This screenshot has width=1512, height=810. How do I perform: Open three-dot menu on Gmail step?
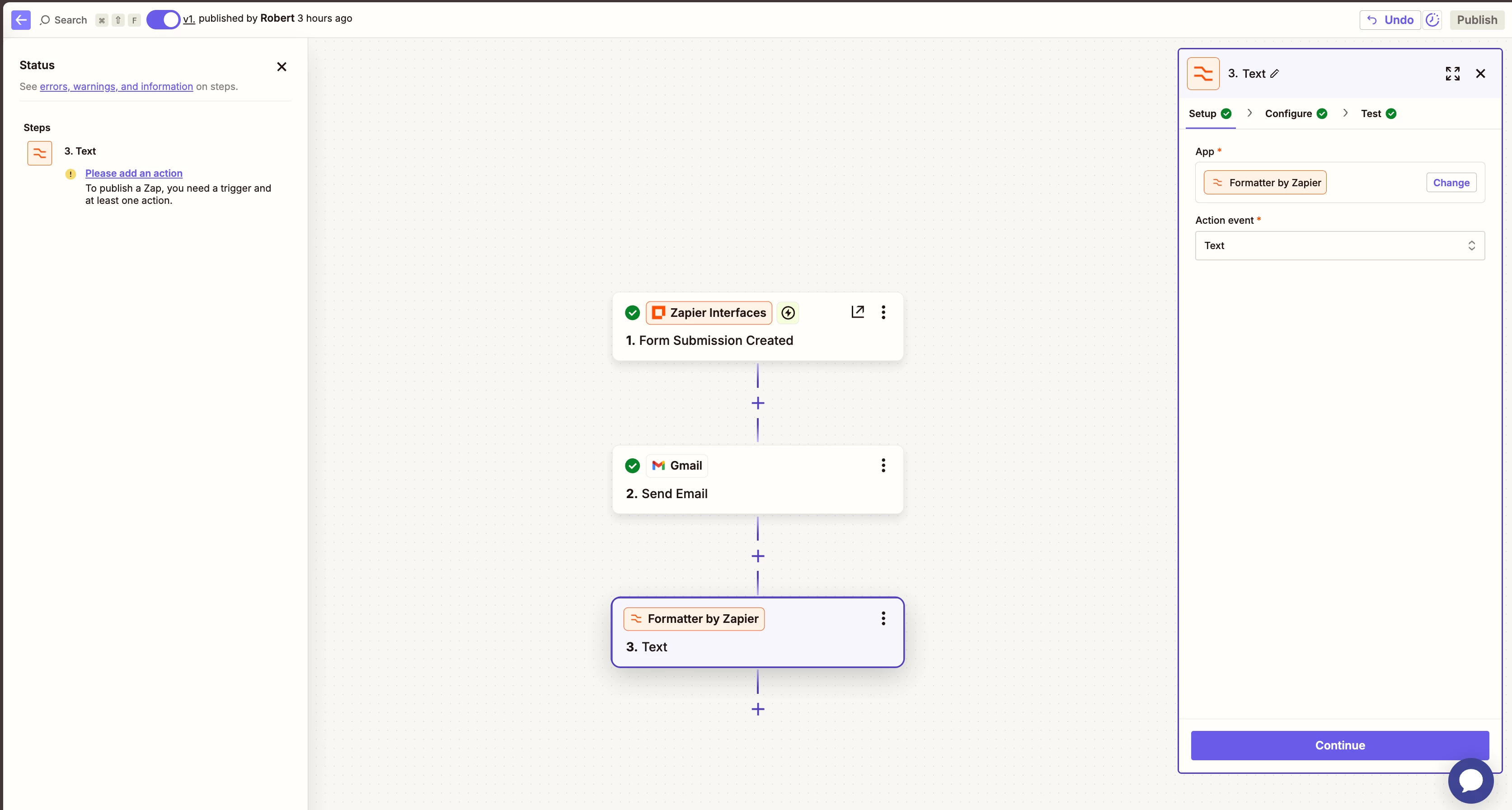pos(883,466)
